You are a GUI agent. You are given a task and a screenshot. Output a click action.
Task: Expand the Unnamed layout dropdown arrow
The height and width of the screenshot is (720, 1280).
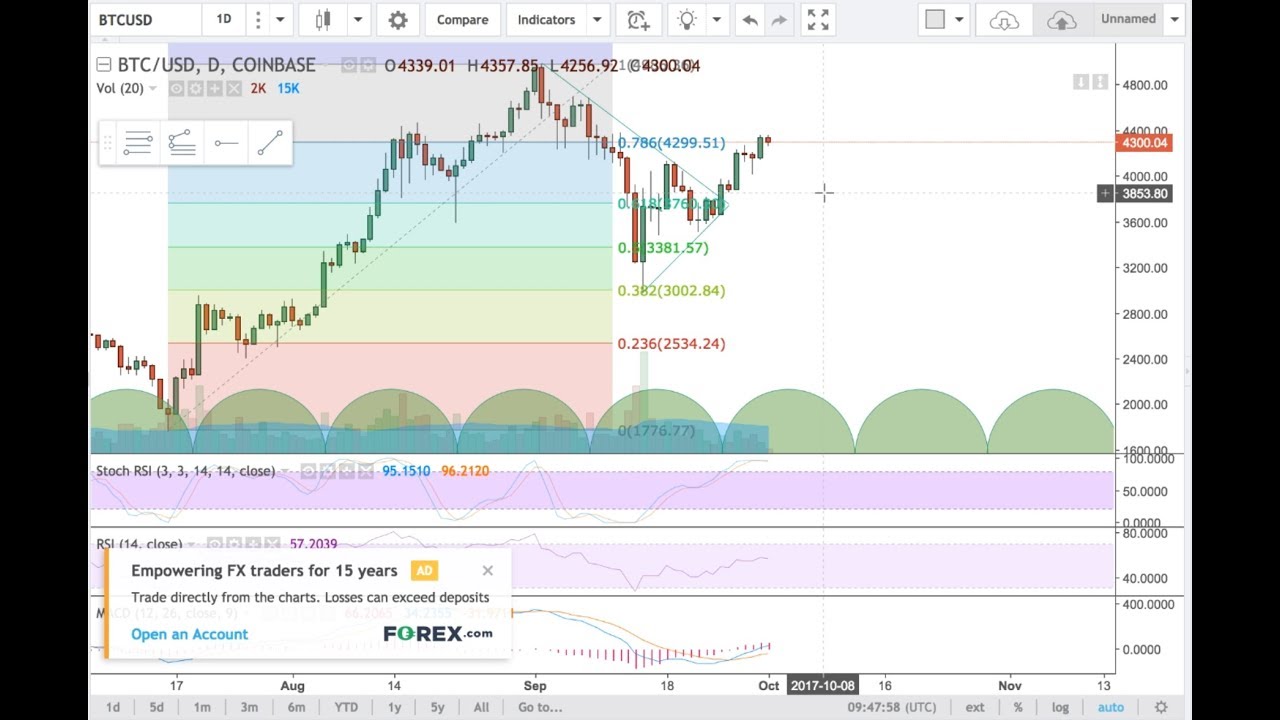coord(1175,20)
